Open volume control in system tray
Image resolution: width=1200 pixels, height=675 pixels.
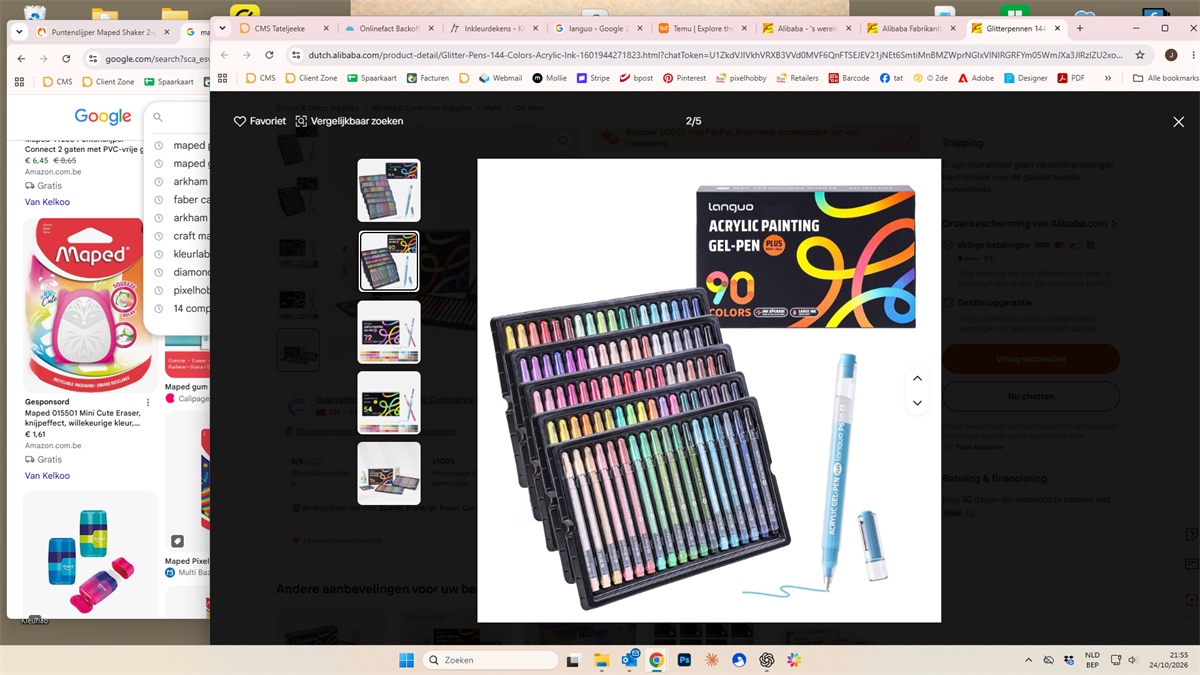(x=1131, y=660)
